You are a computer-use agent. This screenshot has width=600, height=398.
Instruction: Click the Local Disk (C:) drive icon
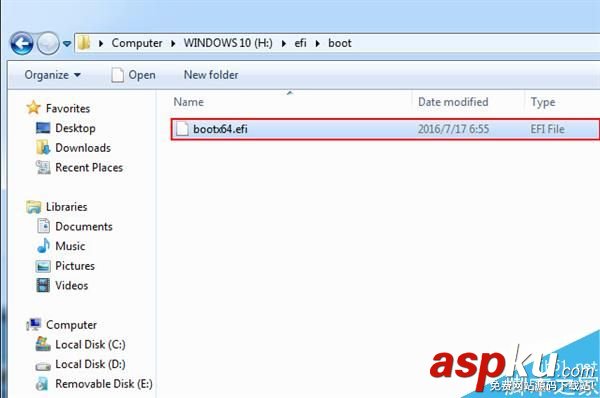coord(43,344)
